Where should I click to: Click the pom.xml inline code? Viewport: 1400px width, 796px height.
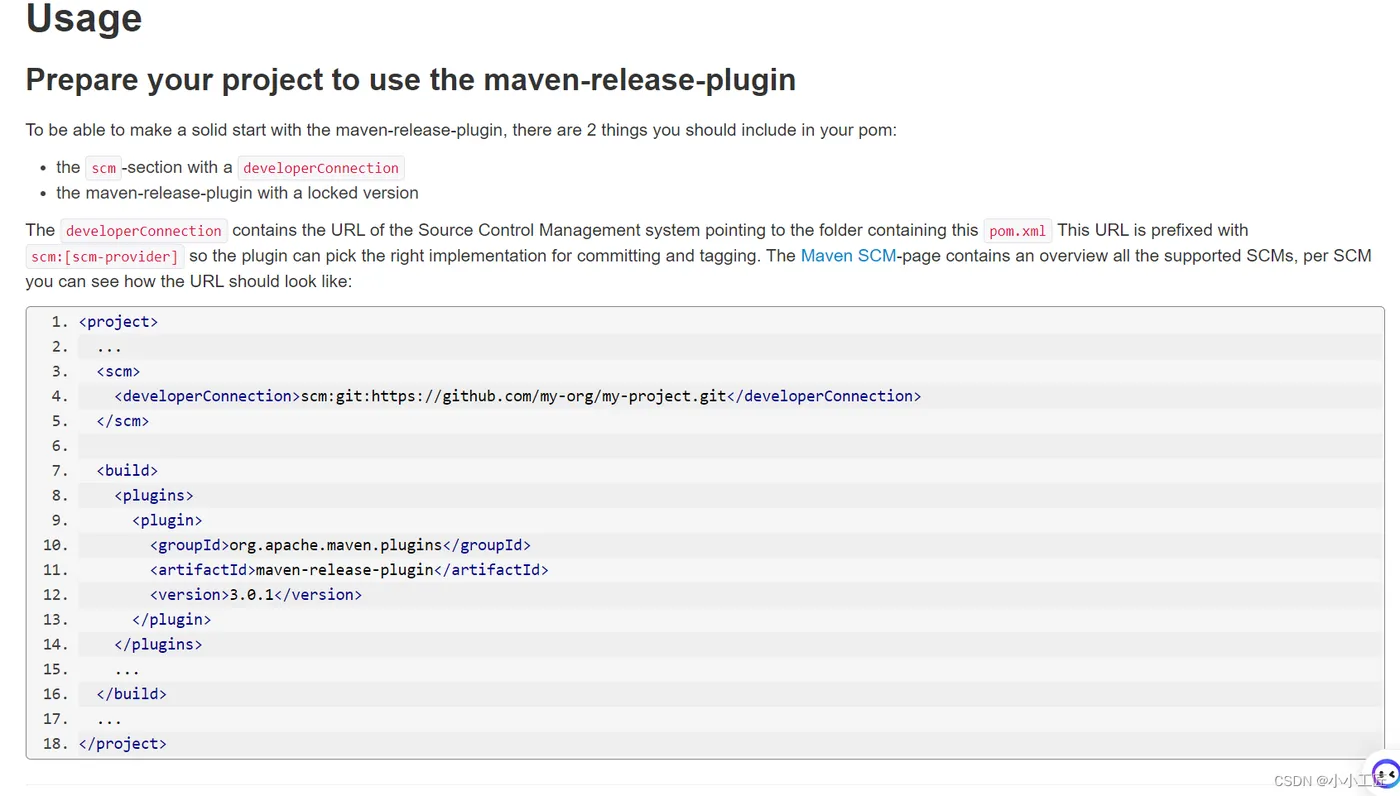(x=1017, y=230)
